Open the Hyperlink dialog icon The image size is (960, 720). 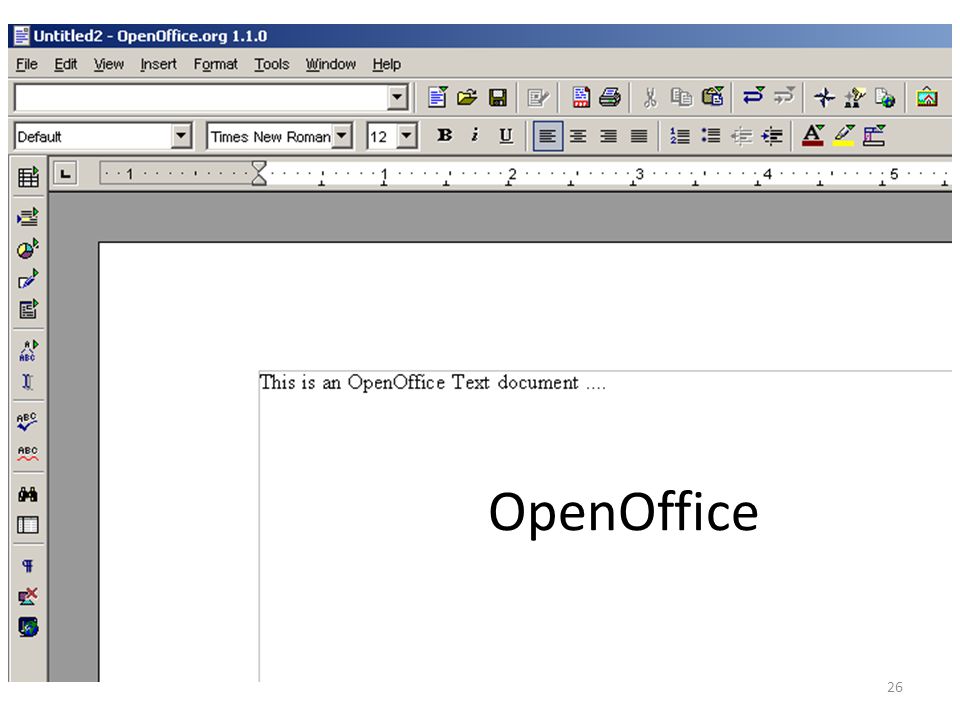(x=885, y=97)
